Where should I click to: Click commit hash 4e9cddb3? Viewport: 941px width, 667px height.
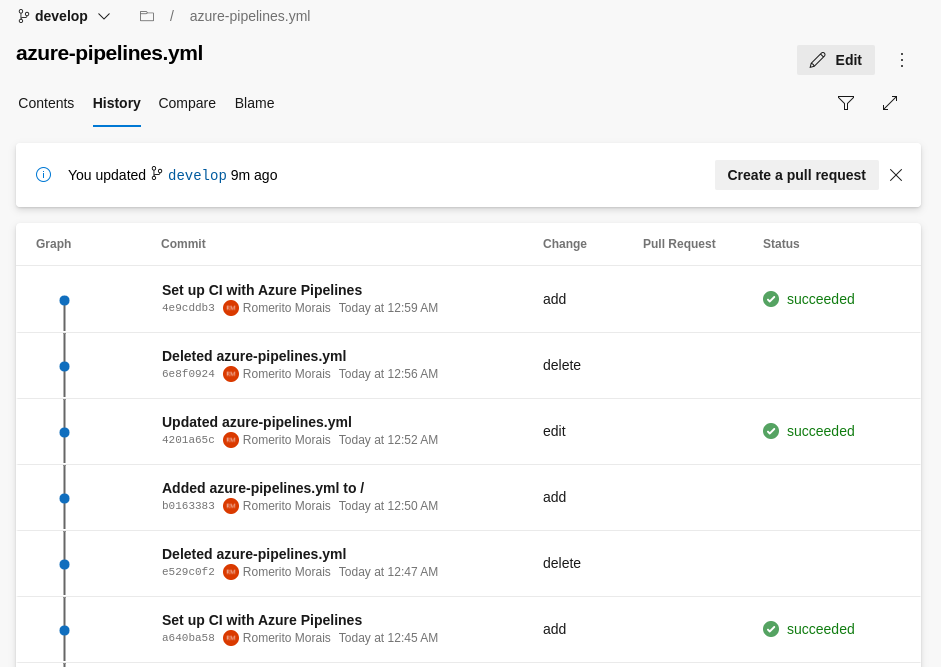(x=188, y=308)
